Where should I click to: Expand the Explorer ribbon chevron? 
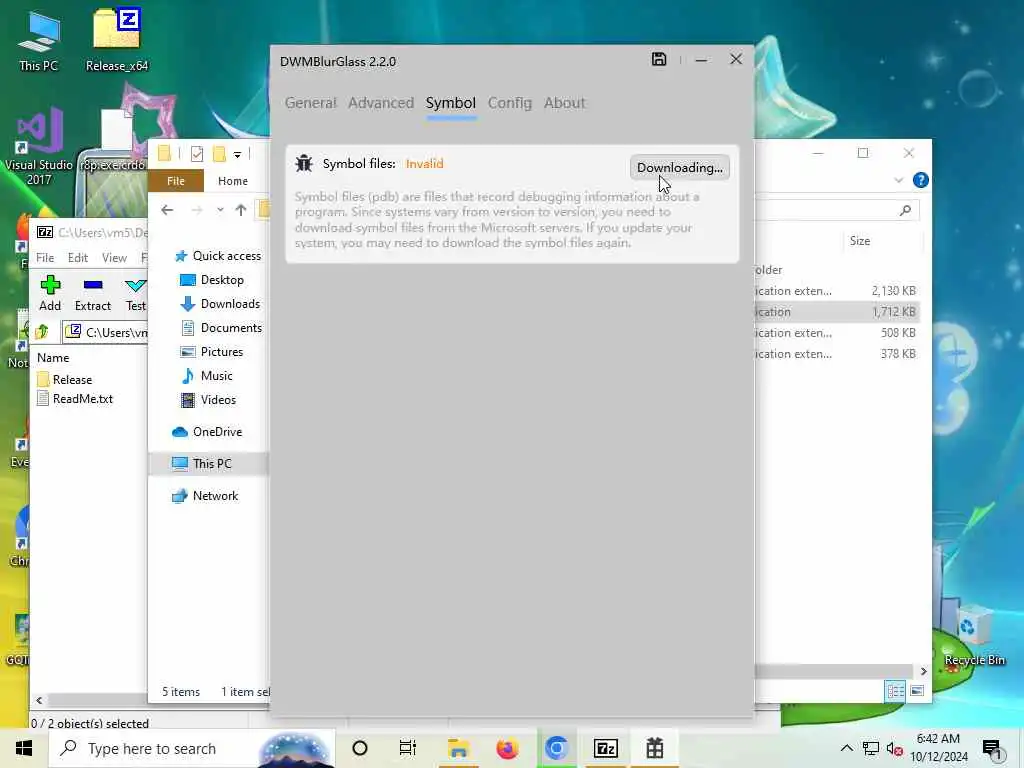tap(899, 180)
